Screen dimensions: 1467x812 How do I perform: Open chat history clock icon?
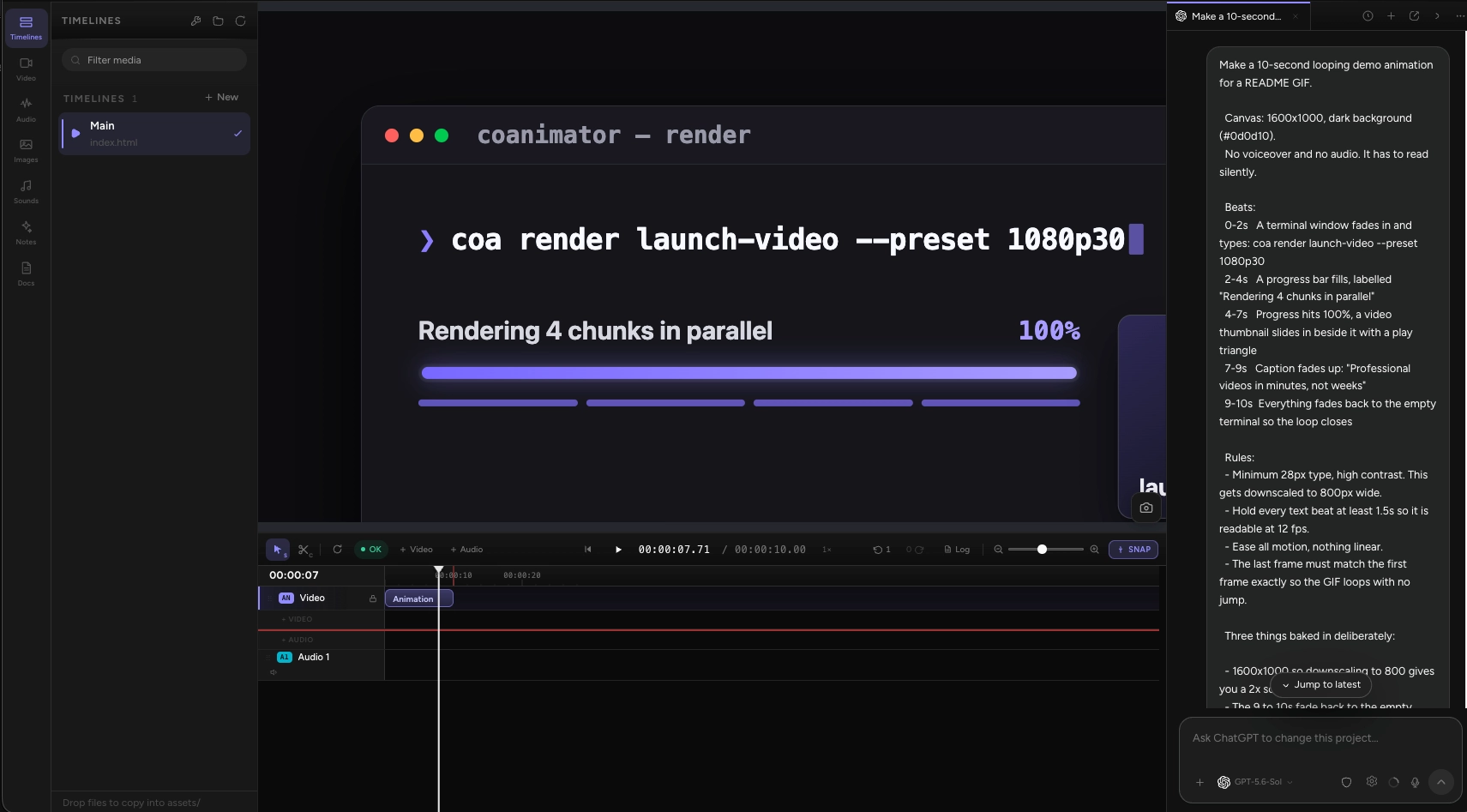point(1368,16)
